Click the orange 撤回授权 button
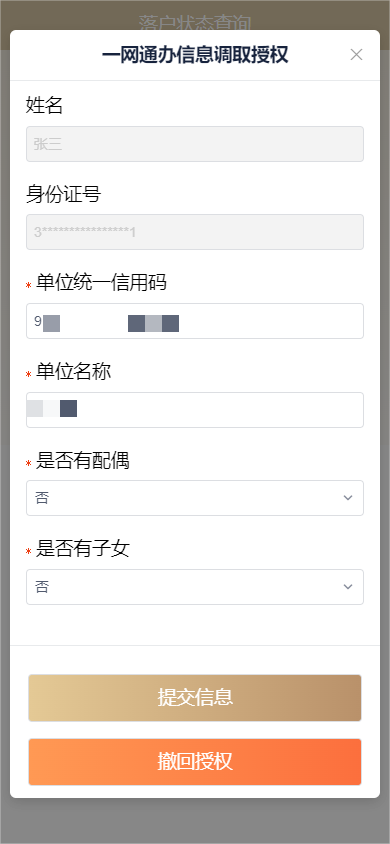 tap(195, 762)
